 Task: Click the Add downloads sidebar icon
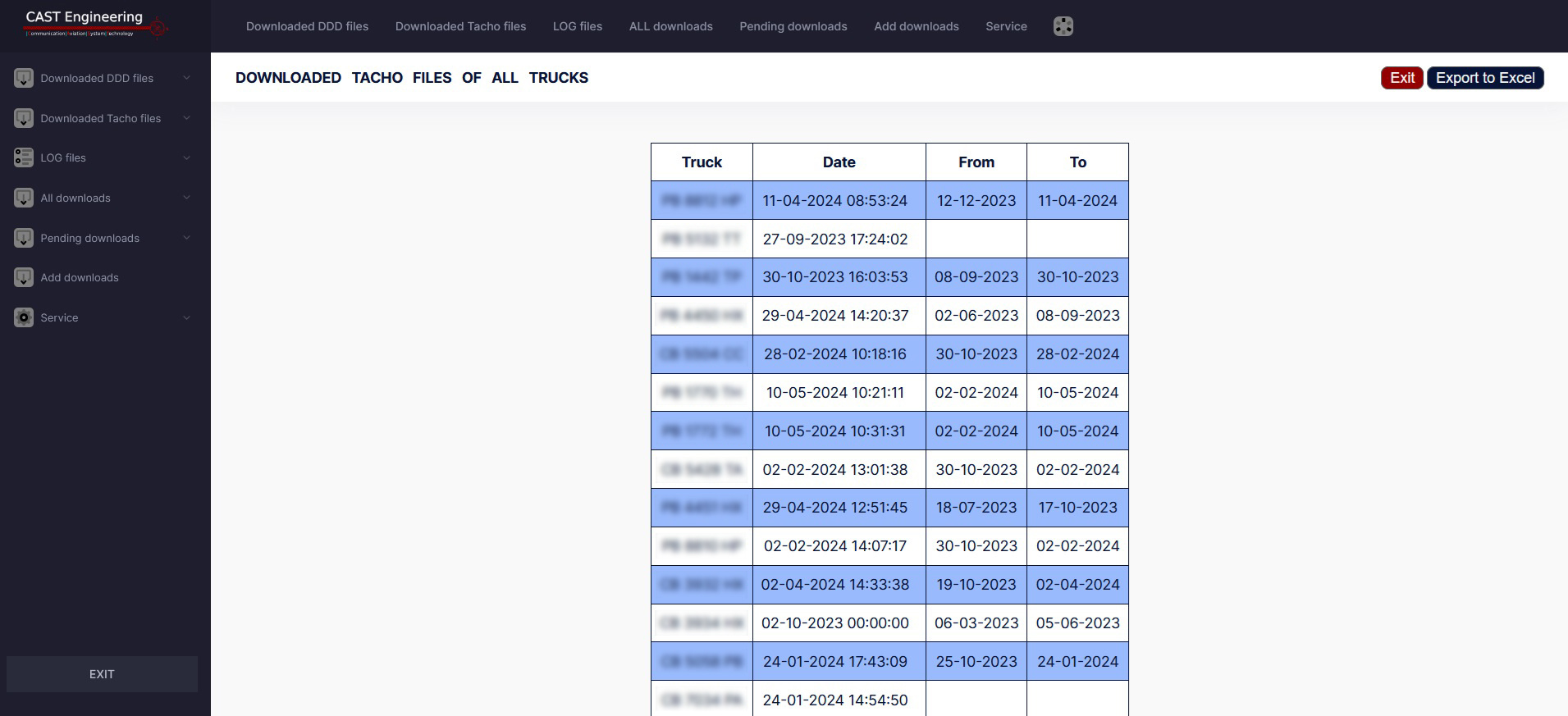[x=24, y=277]
